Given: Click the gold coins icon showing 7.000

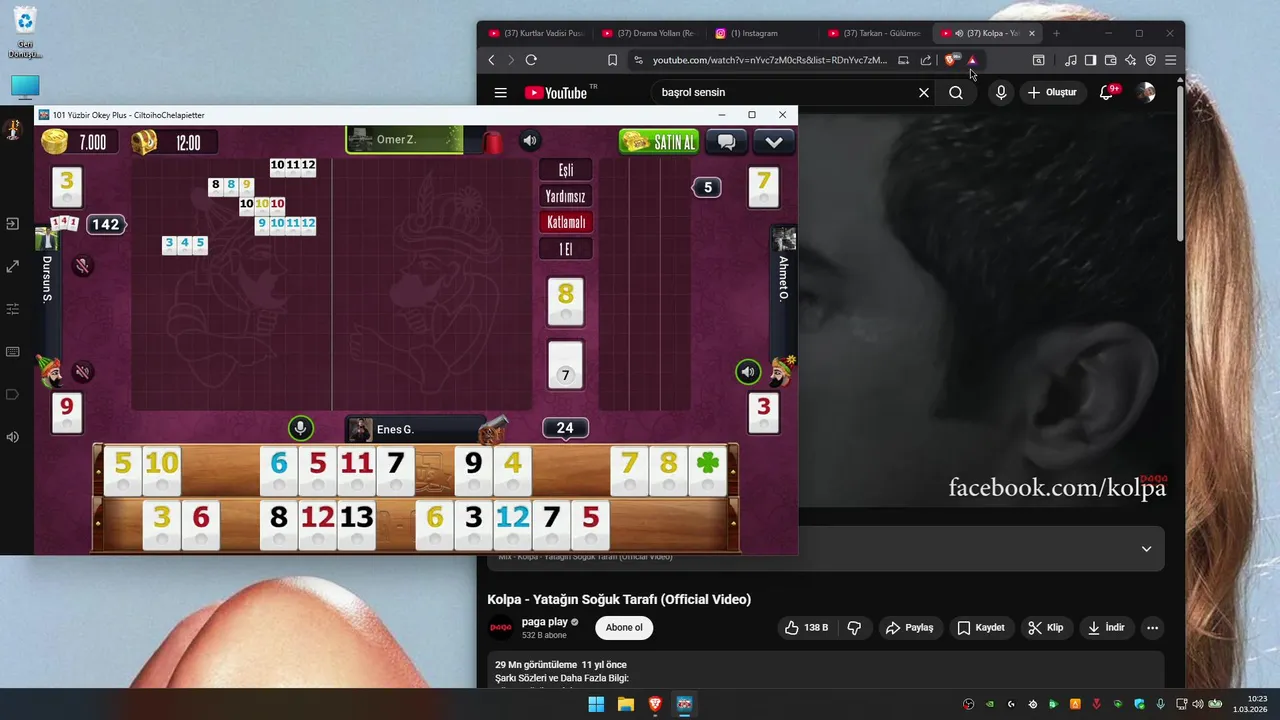Looking at the screenshot, I should tap(54, 142).
